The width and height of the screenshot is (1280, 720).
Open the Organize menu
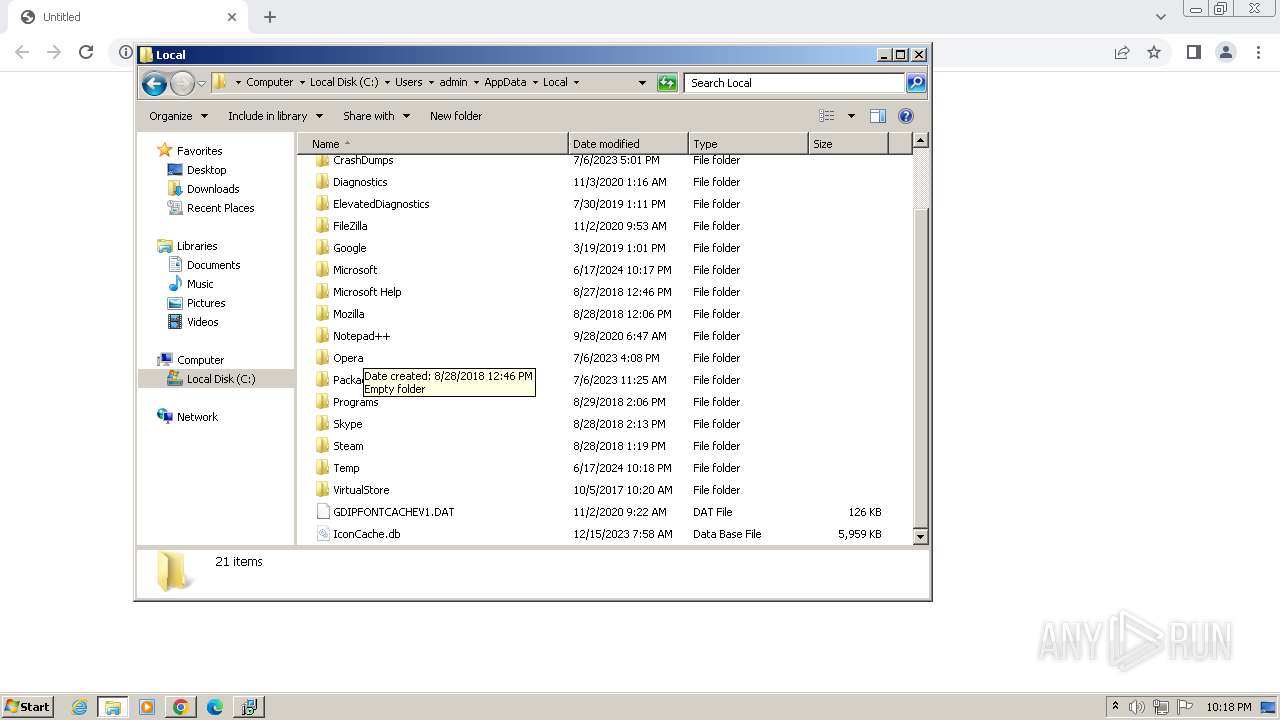178,116
